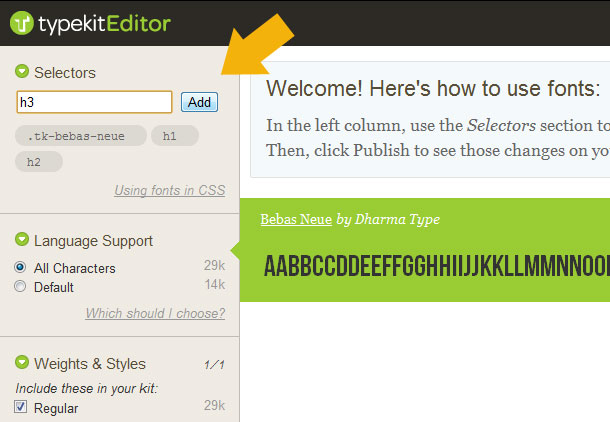Screen dimensions: 610x422
Task: Toggle the Regular weight checkbox
Action: [21, 407]
